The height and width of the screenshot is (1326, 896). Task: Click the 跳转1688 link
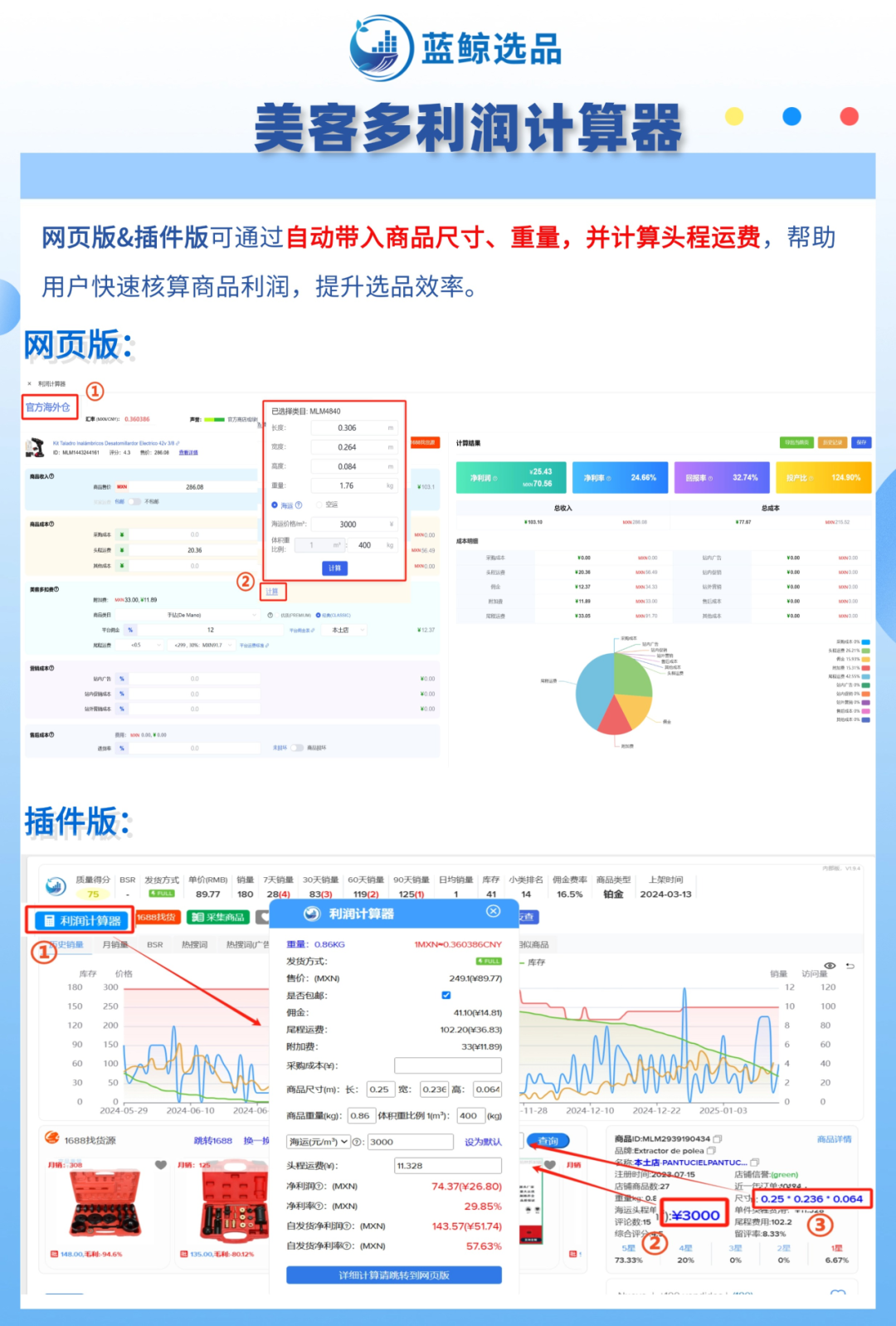(213, 1140)
